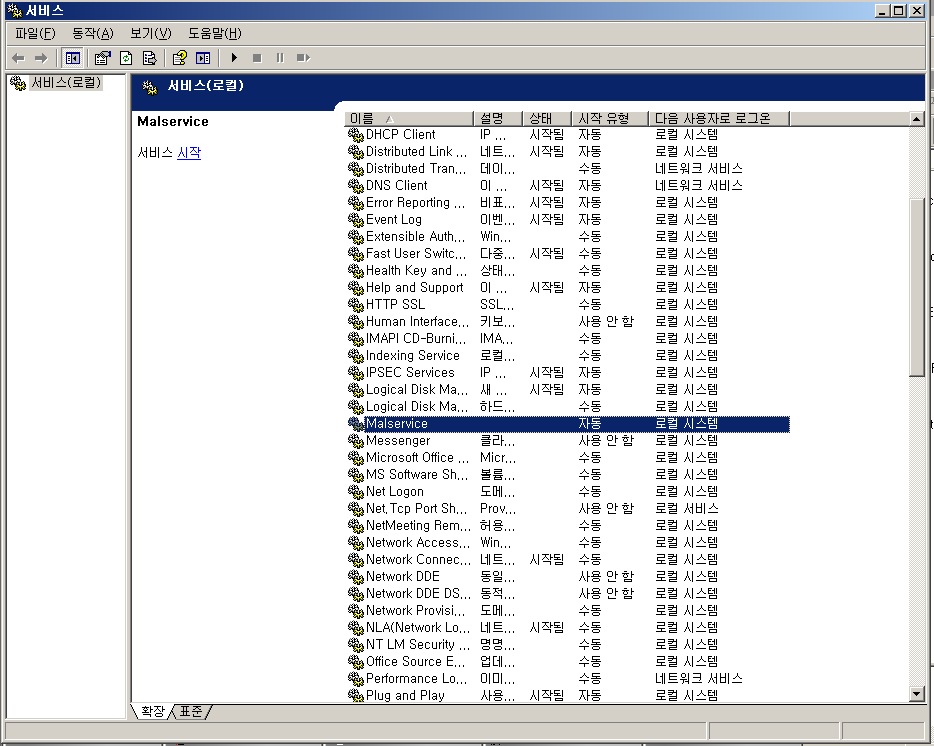Screen dimensions: 934x746
Task: Select the Network DDE service icon
Action: coord(356,577)
